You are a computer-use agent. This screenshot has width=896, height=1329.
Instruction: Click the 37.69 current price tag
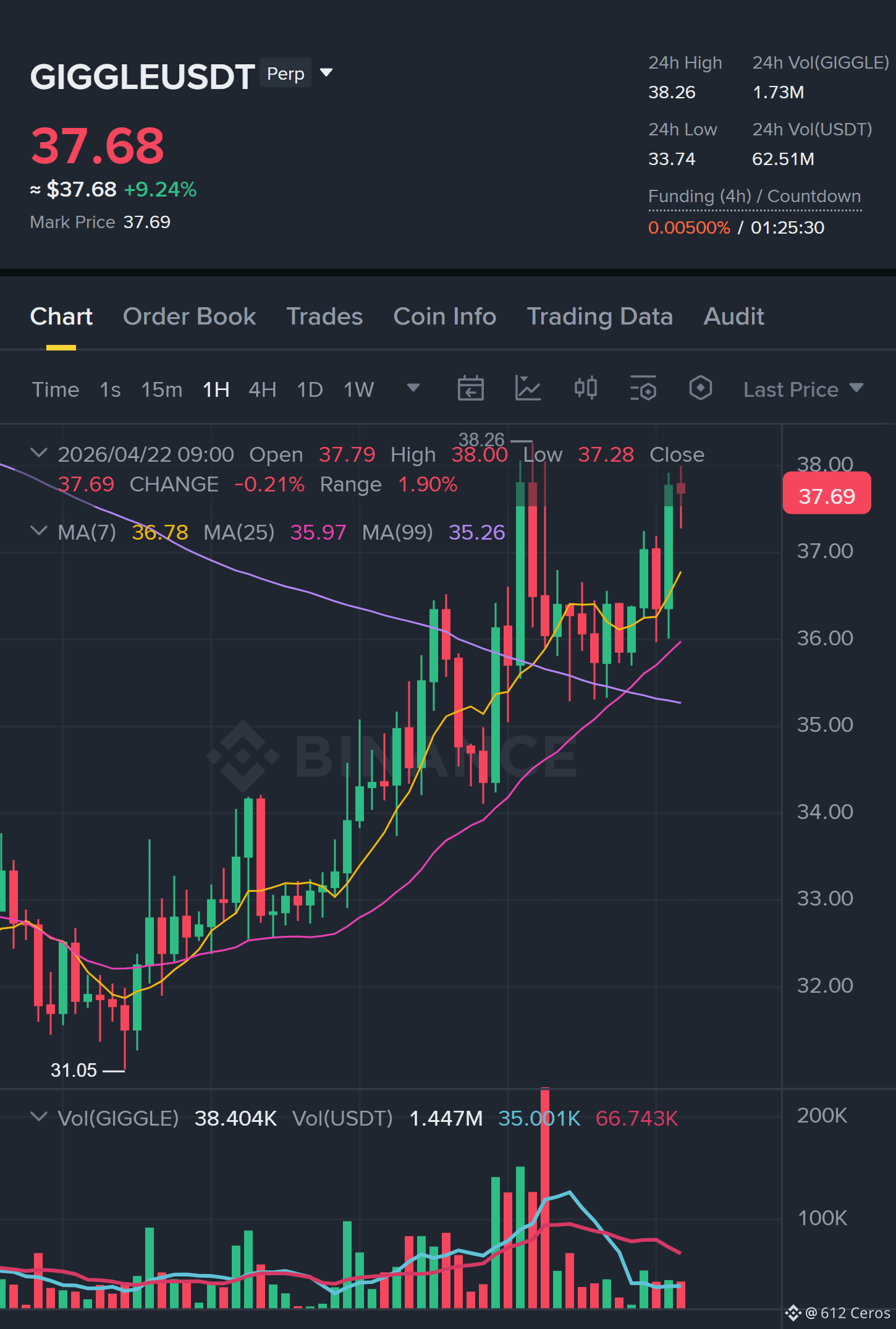[x=827, y=495]
